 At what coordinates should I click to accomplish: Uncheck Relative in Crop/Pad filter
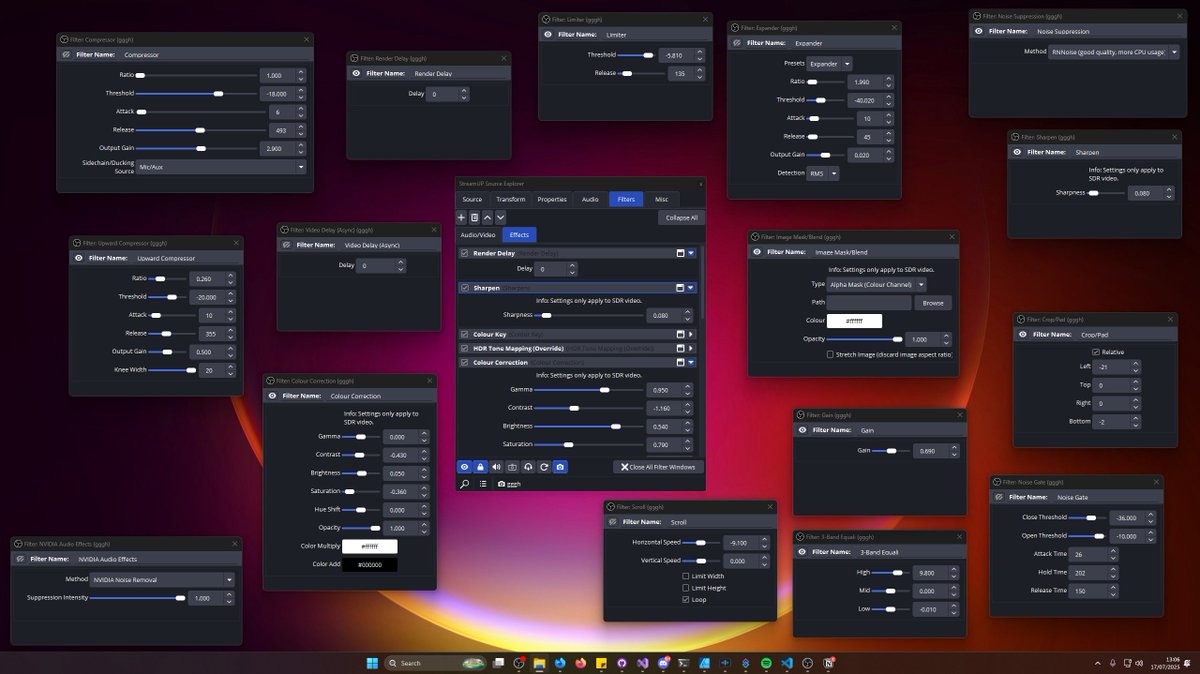[1096, 352]
